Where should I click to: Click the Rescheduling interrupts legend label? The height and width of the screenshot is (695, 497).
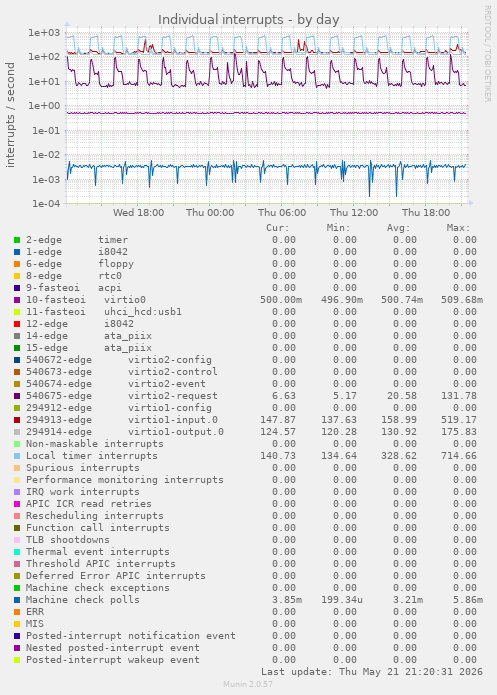pos(94,516)
